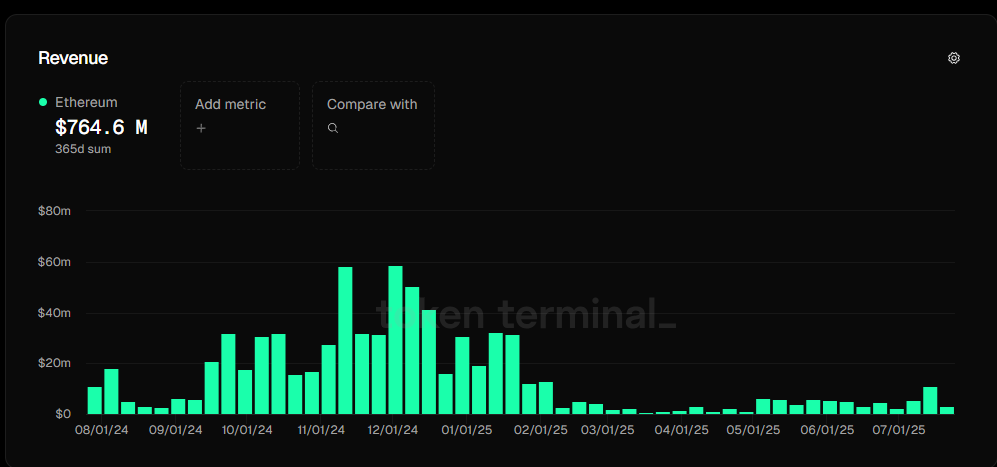Viewport: 997px width, 467px height.
Task: Click the $80m y-axis label
Action: pyautogui.click(x=54, y=211)
